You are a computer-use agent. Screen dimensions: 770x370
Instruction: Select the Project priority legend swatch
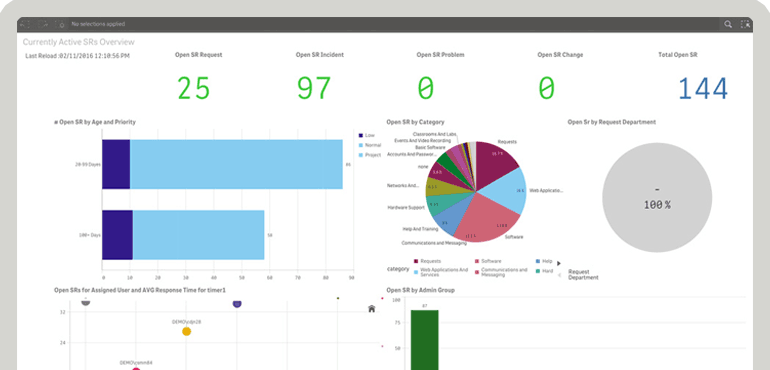(361, 155)
